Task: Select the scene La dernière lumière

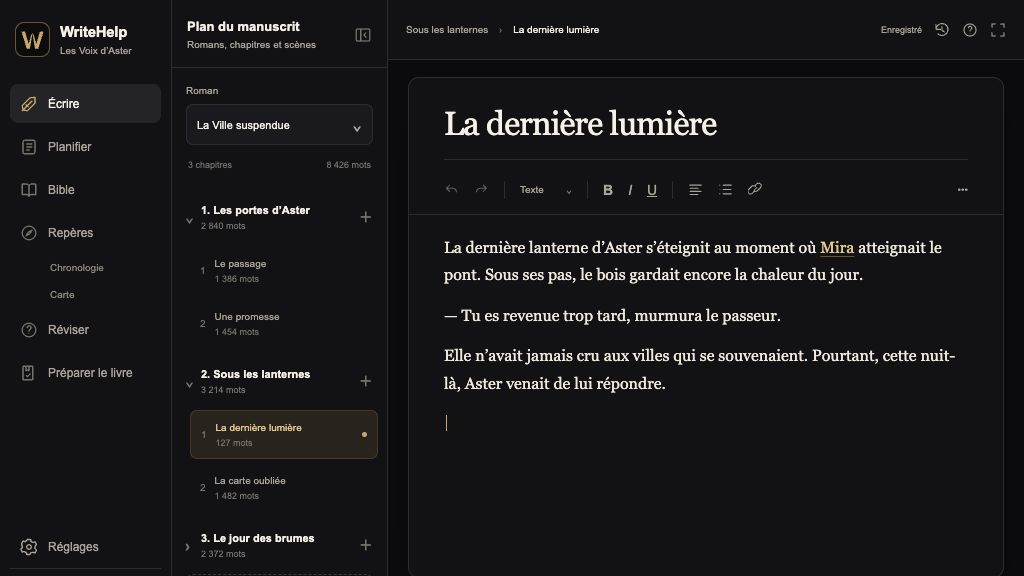Action: [283, 434]
